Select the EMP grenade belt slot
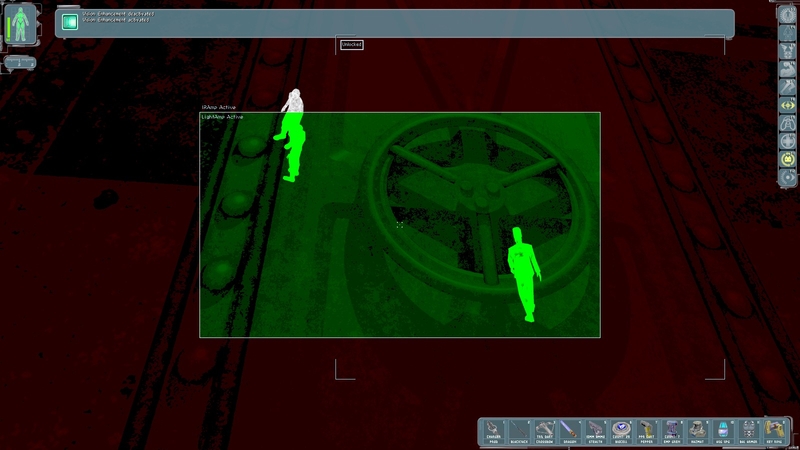800x450 pixels. [672, 432]
